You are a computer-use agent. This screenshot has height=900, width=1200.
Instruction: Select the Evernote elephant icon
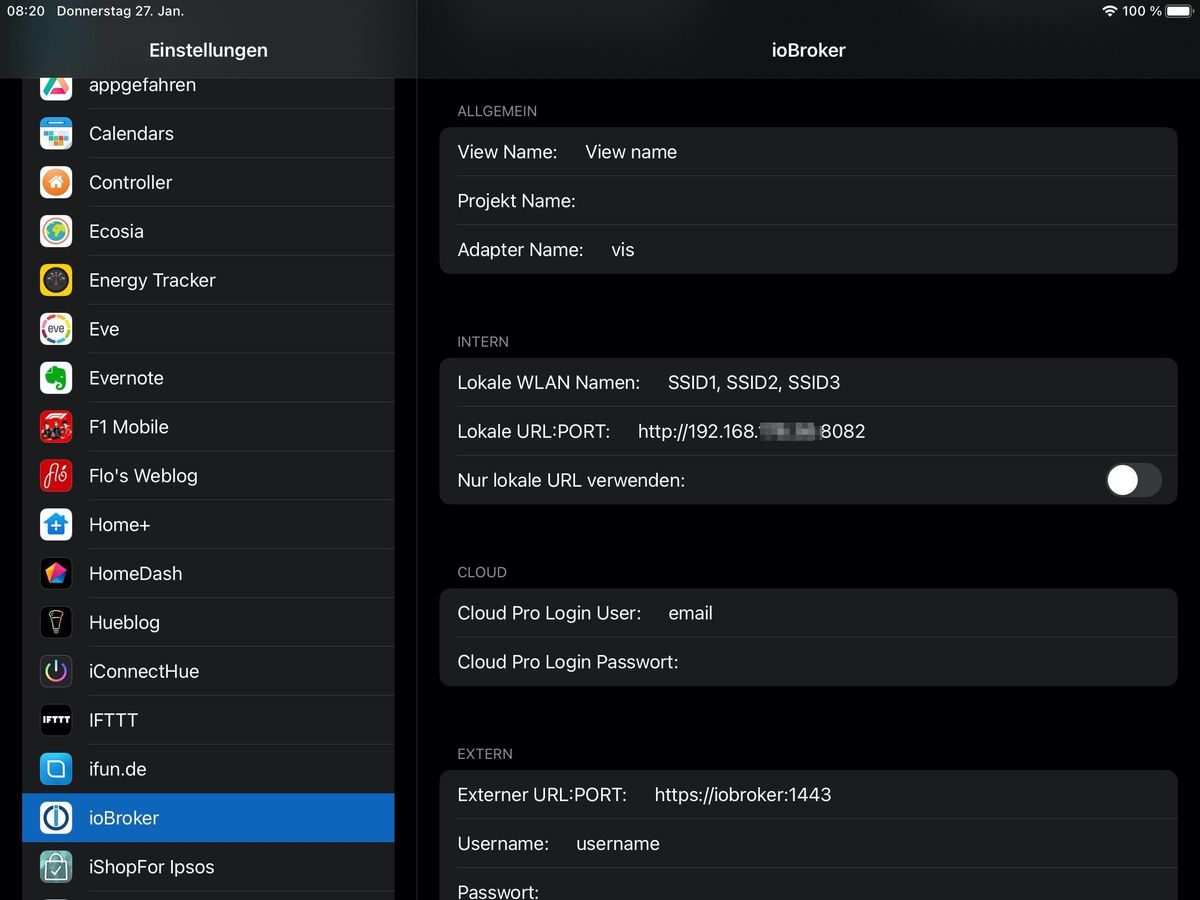coord(56,378)
